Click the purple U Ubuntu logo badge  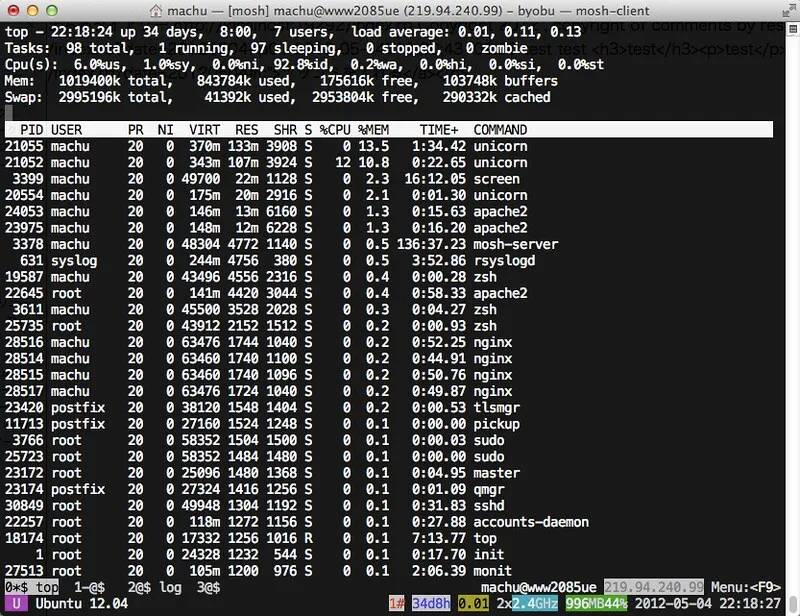(16, 604)
